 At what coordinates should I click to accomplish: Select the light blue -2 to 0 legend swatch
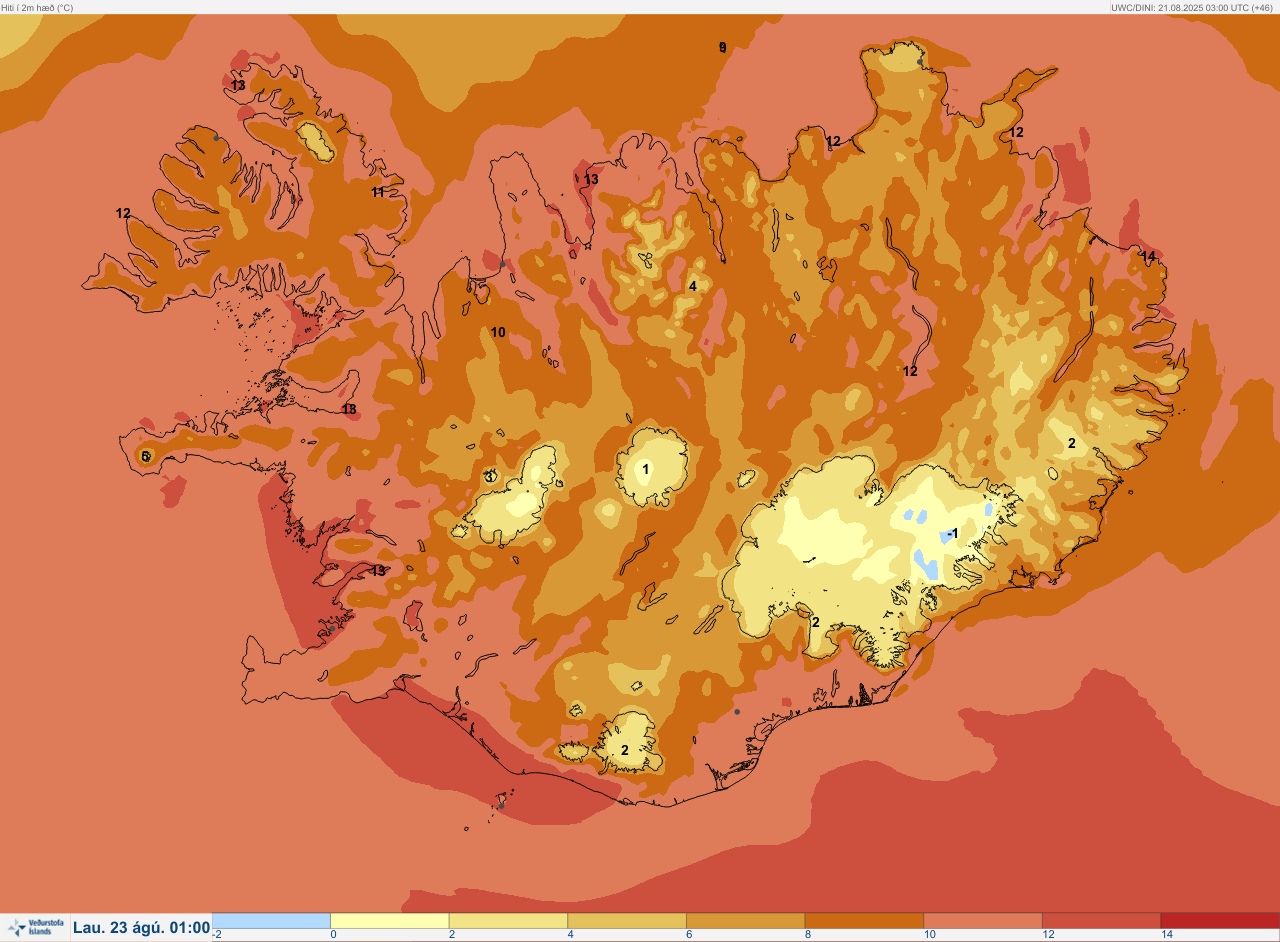point(271,920)
